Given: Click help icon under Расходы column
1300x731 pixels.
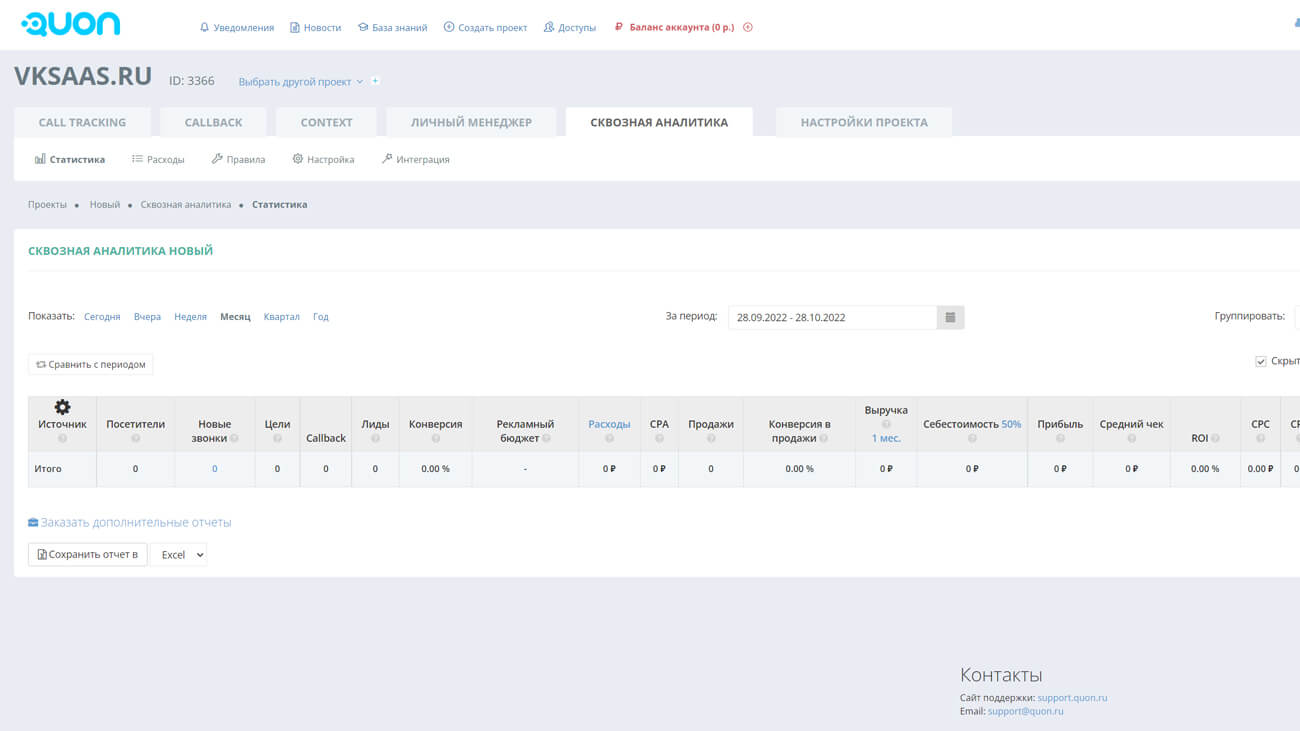Looking at the screenshot, I should (x=609, y=438).
